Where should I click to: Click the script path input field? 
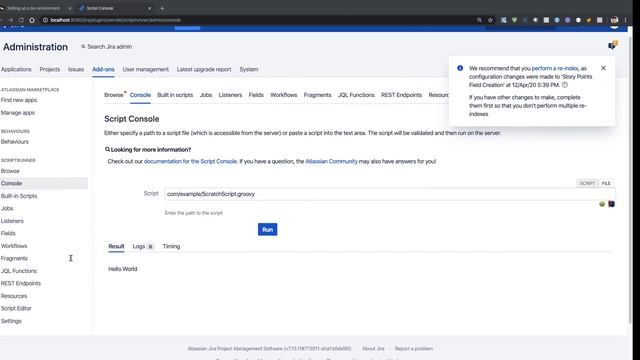tap(390, 194)
